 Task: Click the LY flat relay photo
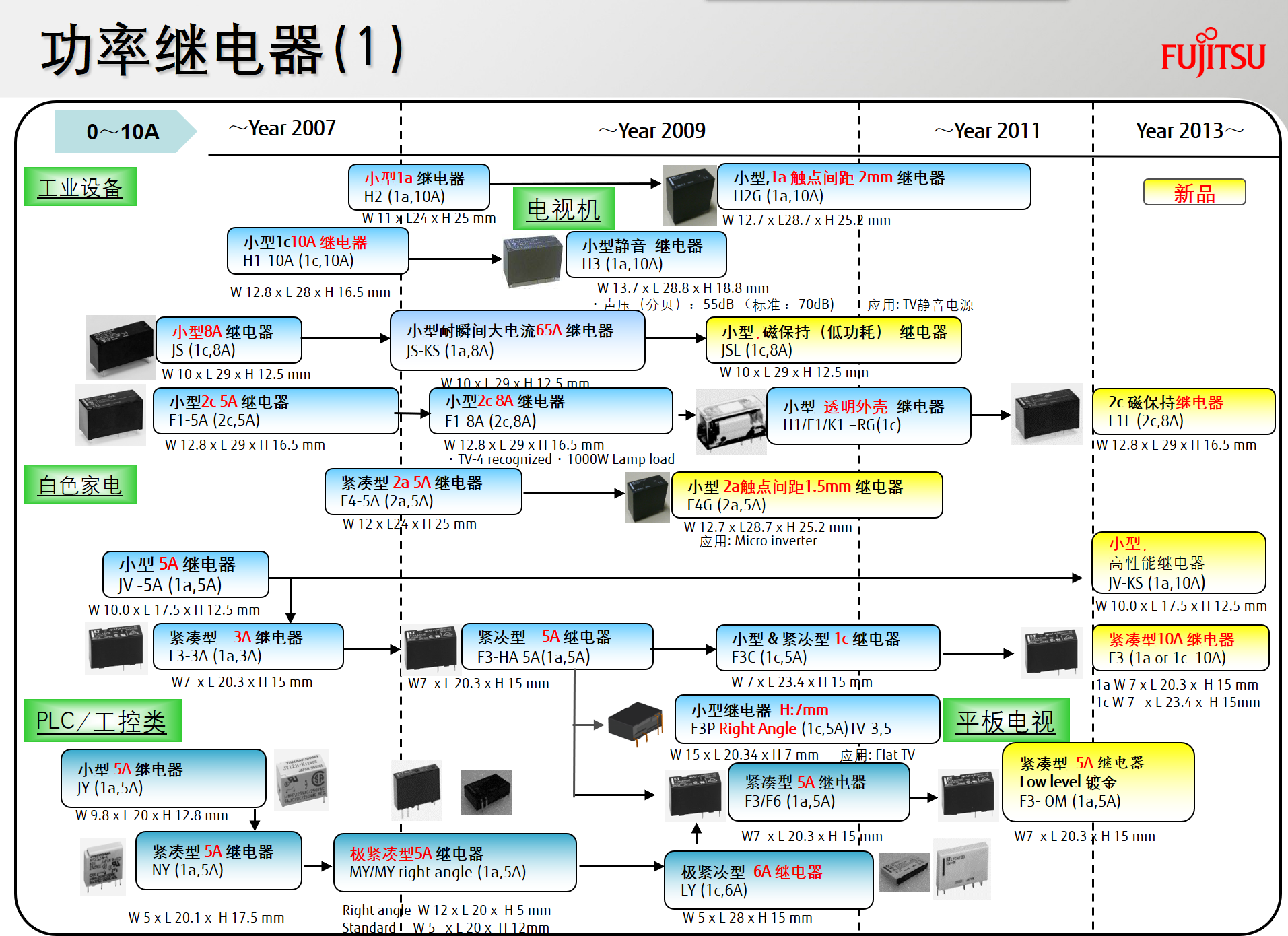click(904, 872)
